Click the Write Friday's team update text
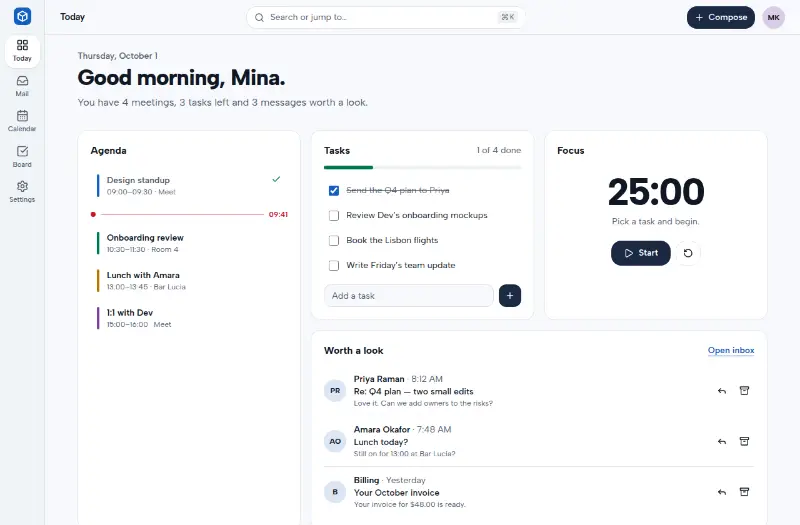800x525 pixels. [401, 265]
